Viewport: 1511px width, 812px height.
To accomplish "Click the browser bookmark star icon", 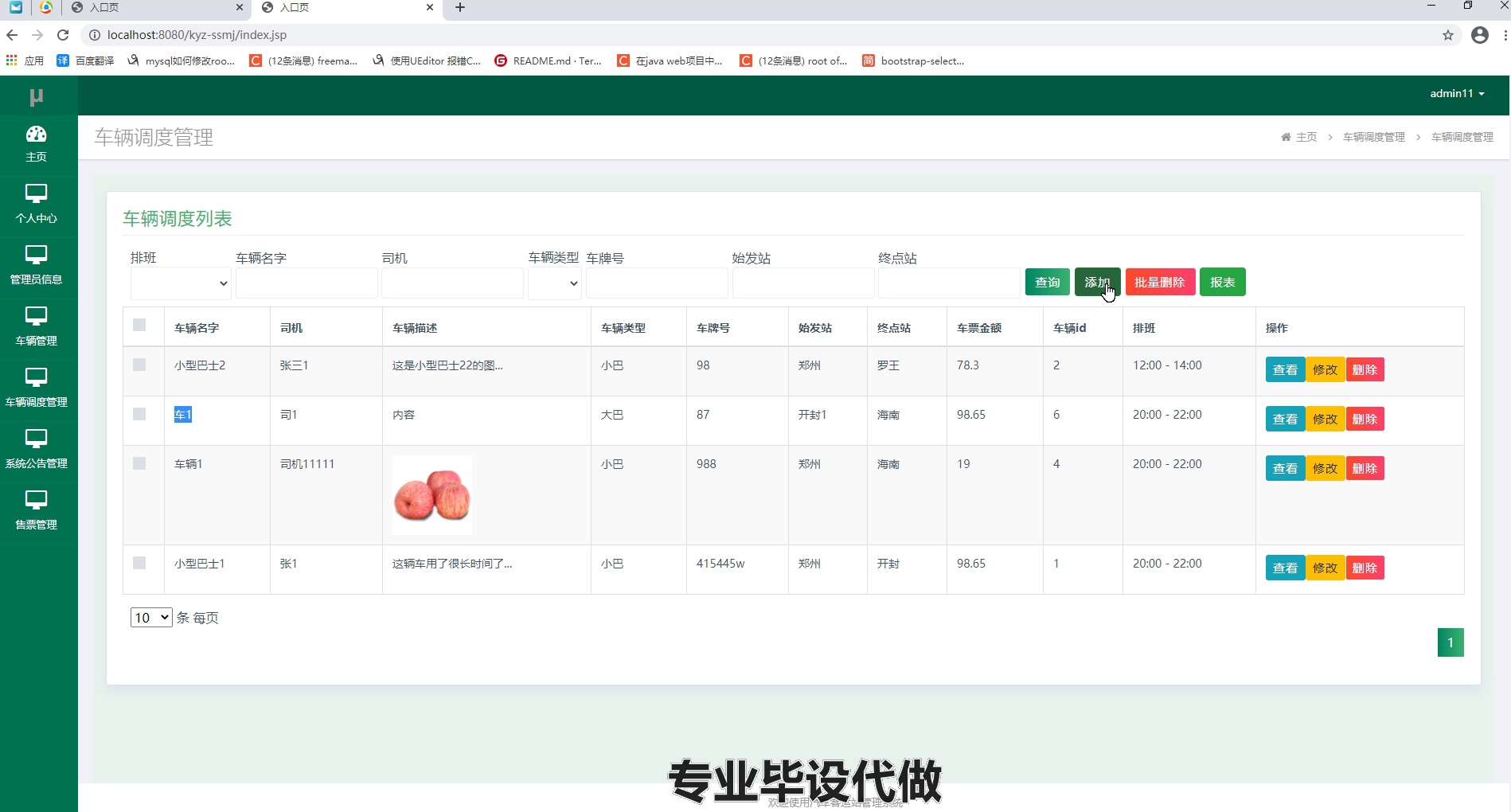I will [x=1448, y=35].
